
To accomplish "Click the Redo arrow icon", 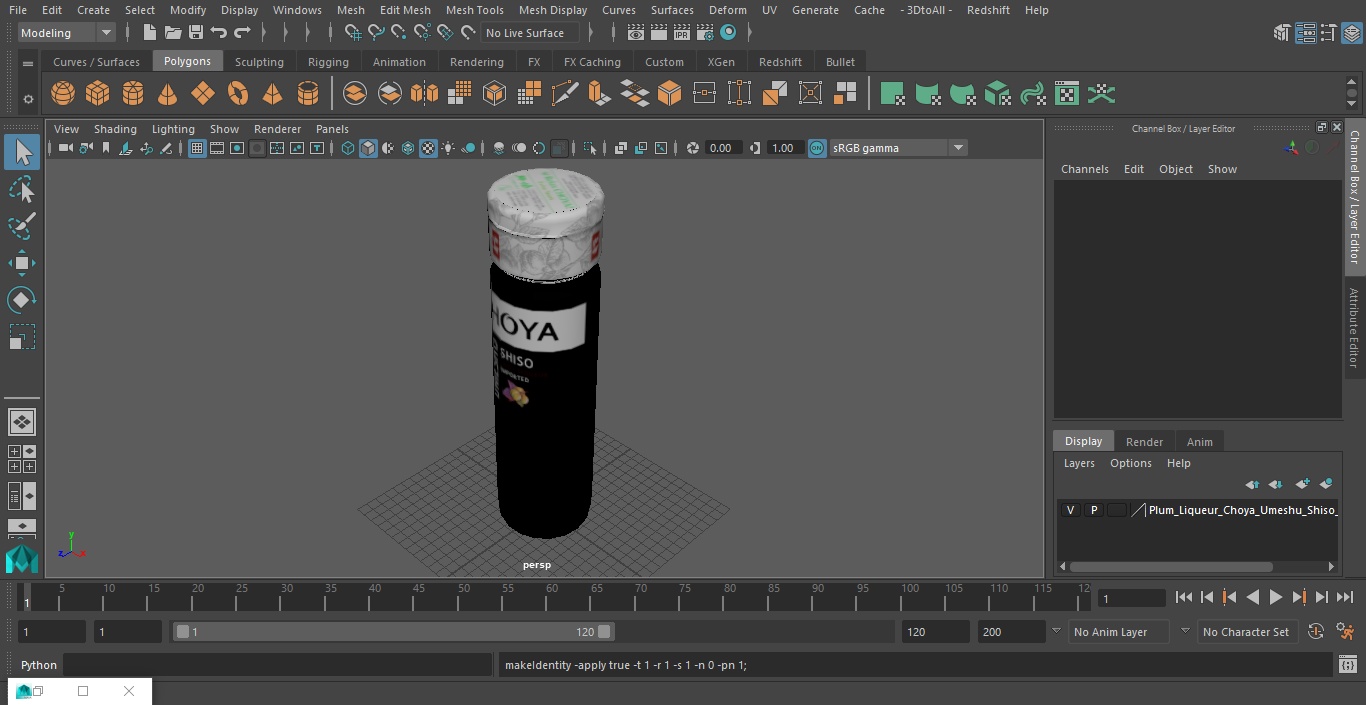I will click(x=242, y=33).
